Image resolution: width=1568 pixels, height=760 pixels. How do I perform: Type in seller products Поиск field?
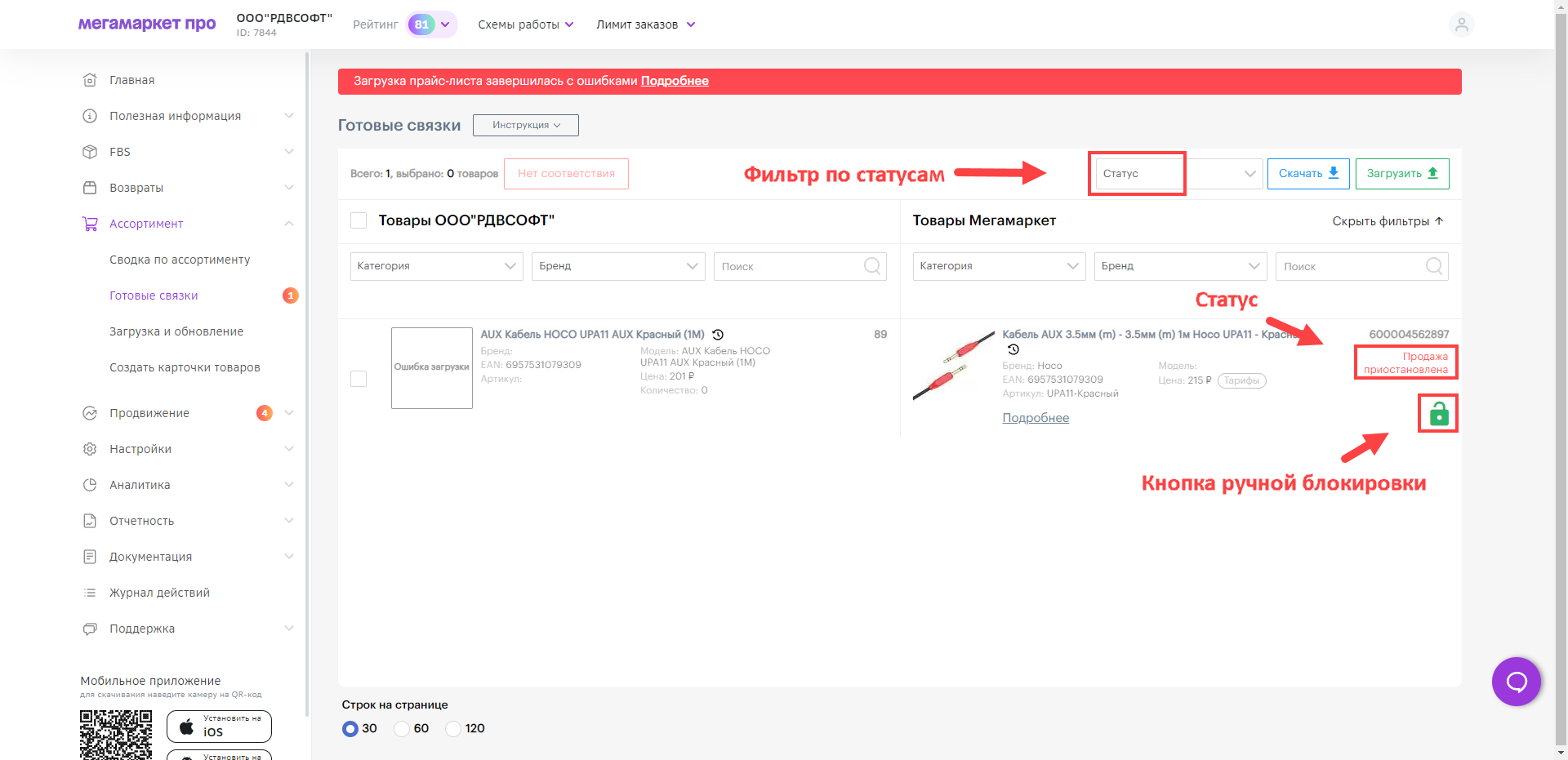(800, 266)
